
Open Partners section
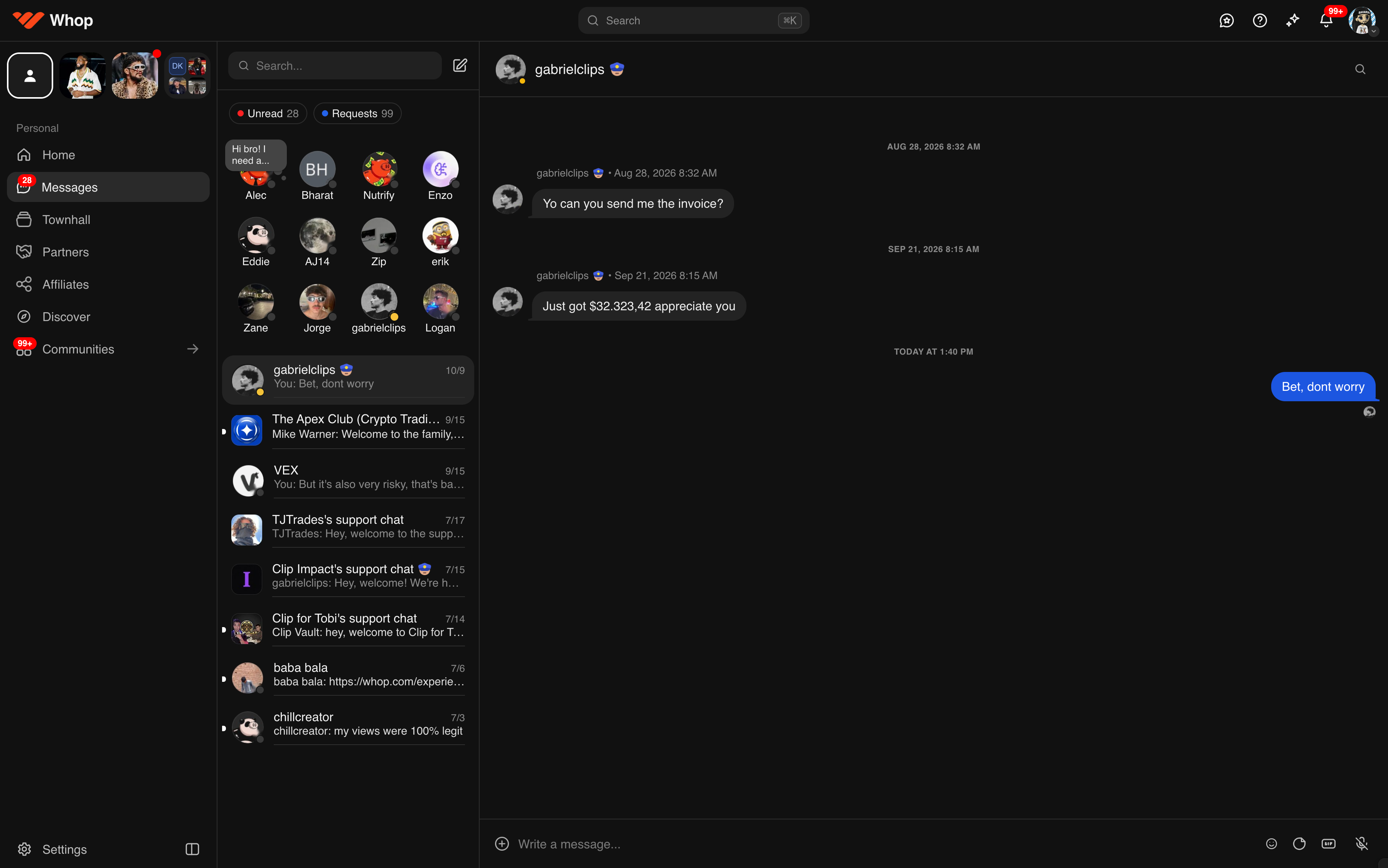click(x=108, y=252)
